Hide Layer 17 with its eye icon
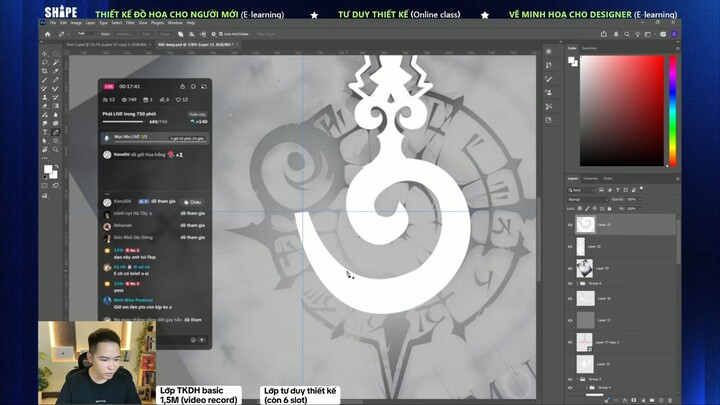The image size is (720, 405). 570,320
